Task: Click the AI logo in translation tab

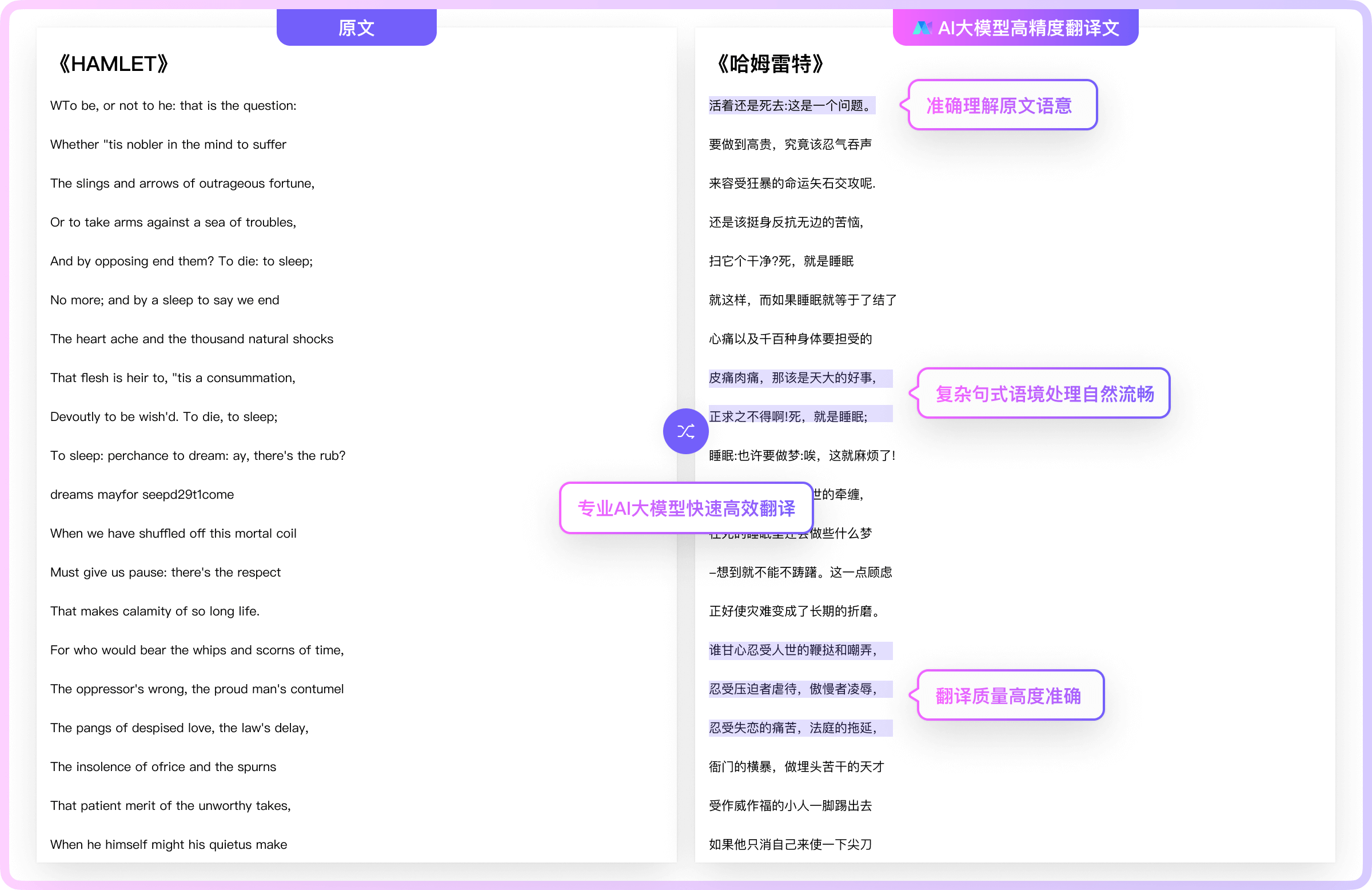Action: click(x=922, y=27)
